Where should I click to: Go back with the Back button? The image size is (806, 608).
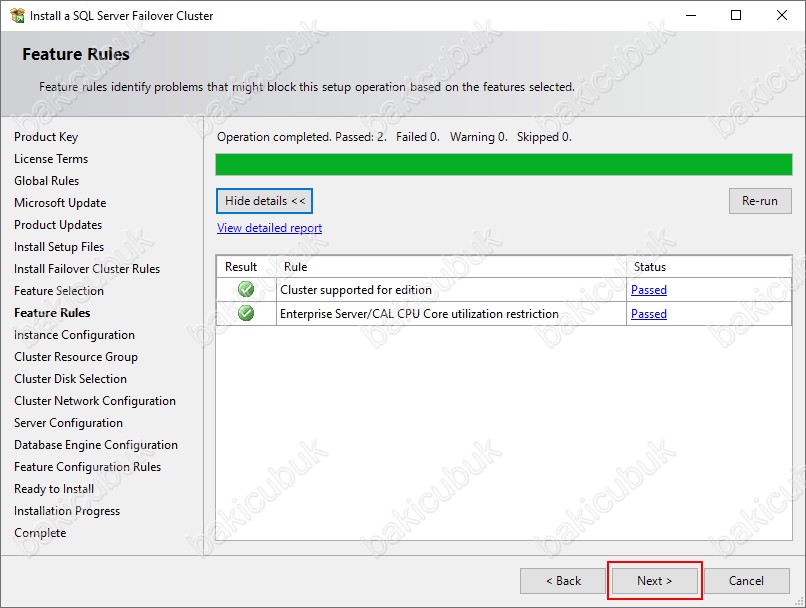point(563,581)
